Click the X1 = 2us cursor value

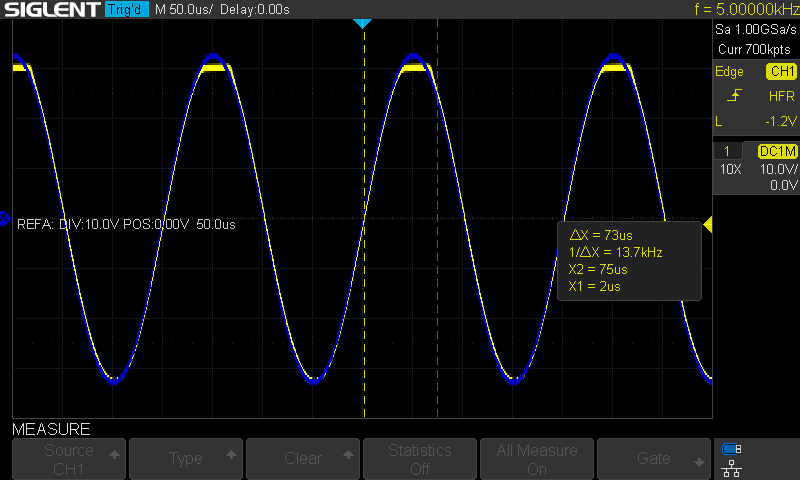[x=594, y=287]
